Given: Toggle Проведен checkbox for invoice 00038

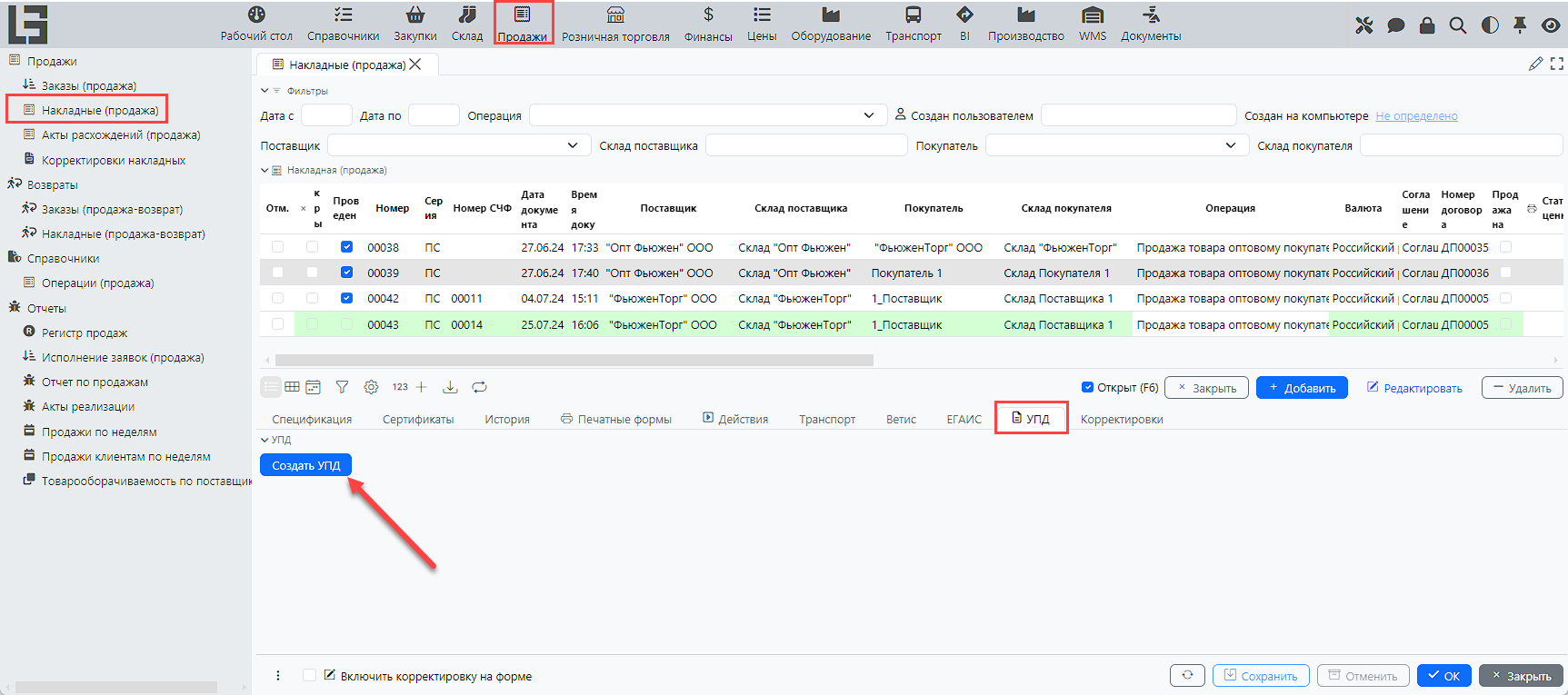Looking at the screenshot, I should click(346, 247).
